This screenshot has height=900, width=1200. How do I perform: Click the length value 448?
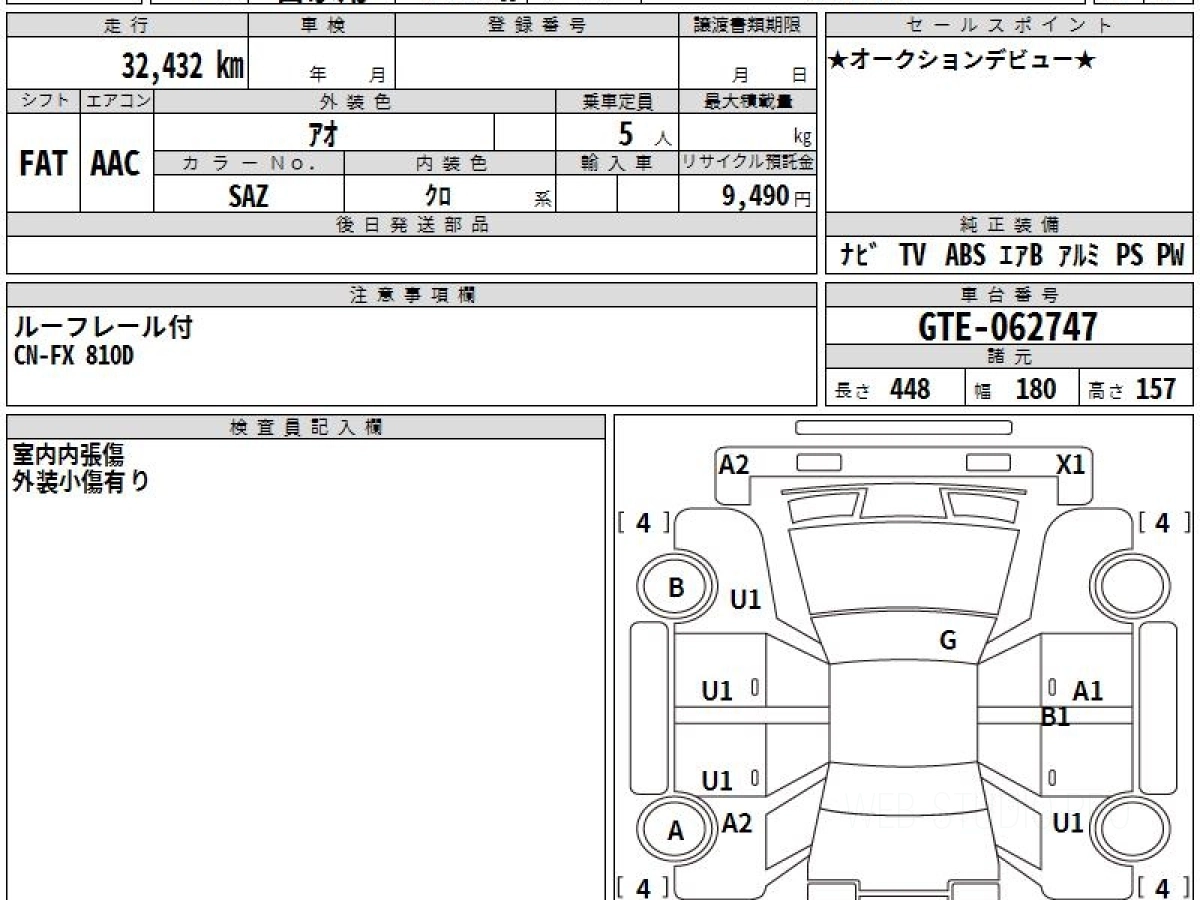click(910, 389)
